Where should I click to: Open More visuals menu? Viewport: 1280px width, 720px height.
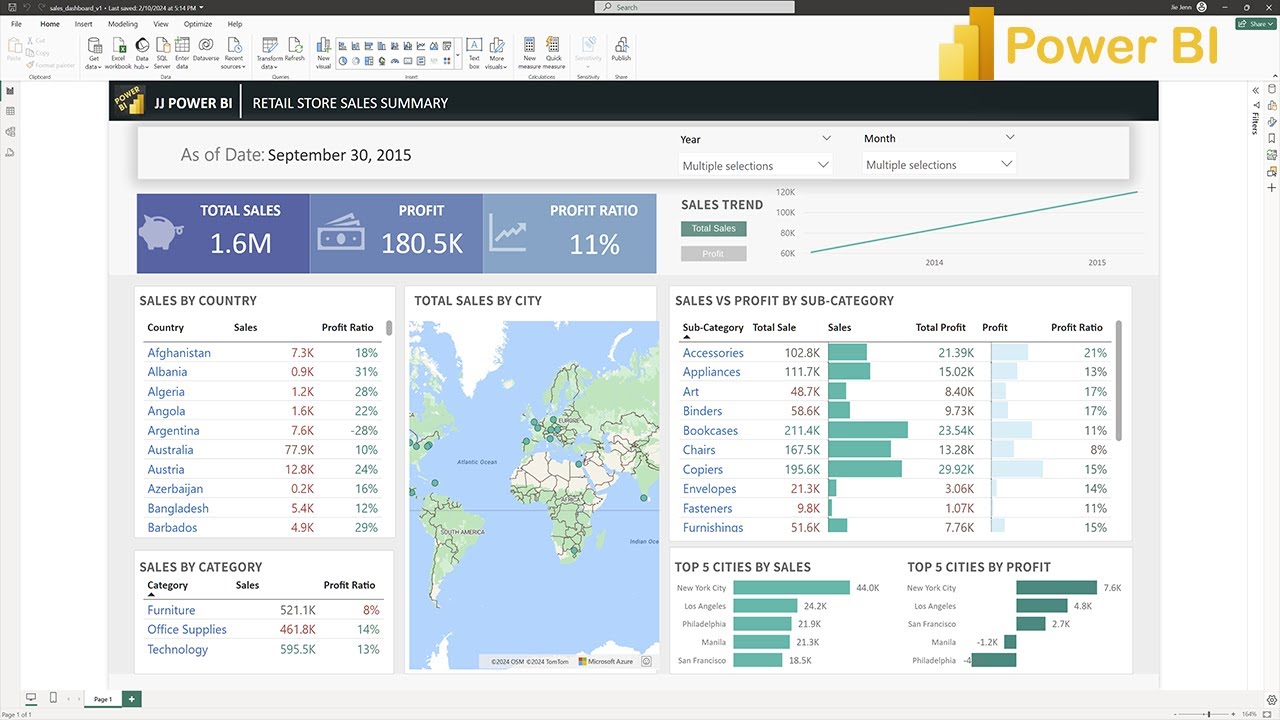pos(497,53)
